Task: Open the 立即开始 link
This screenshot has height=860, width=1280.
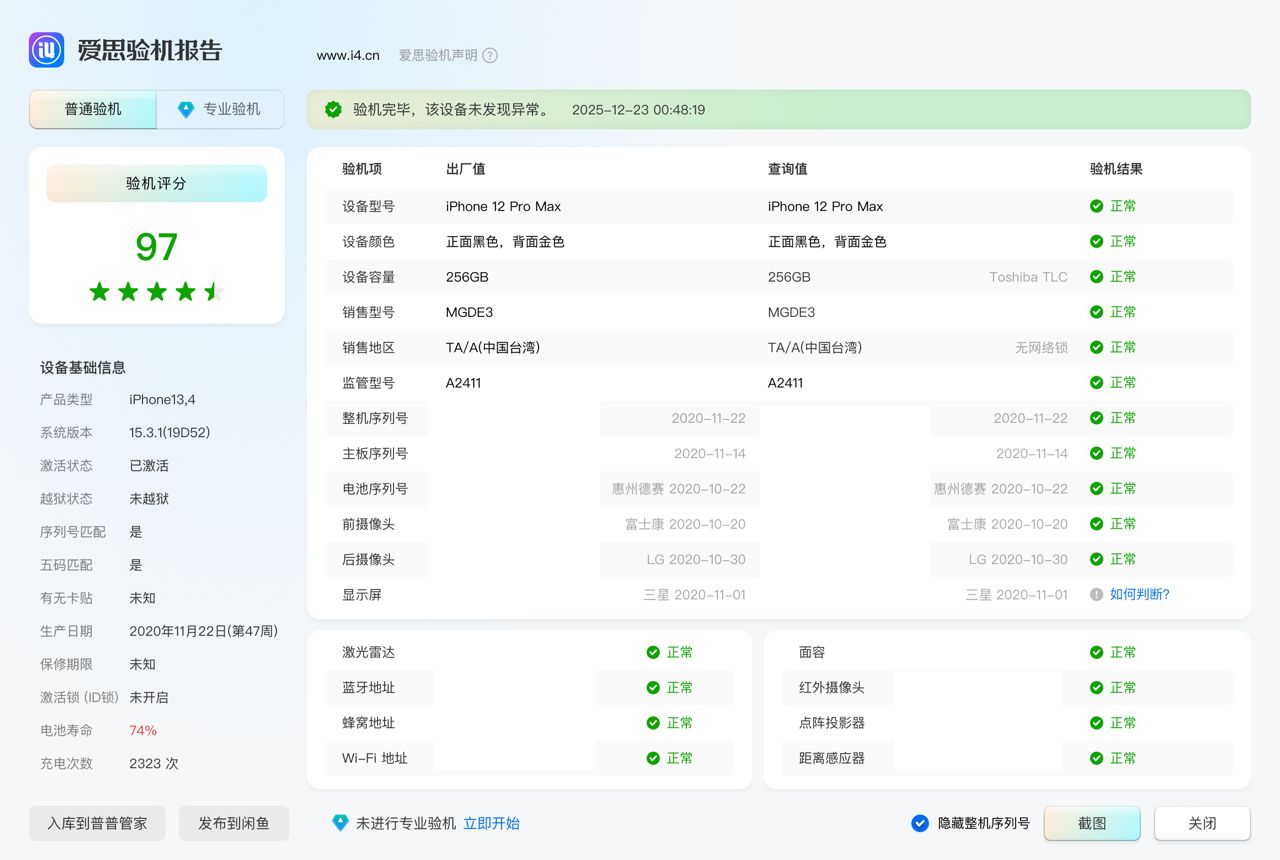Action: tap(491, 823)
